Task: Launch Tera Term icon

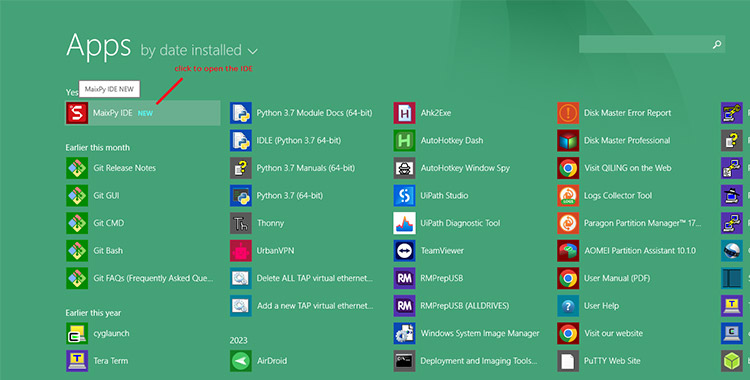Action: tap(77, 360)
